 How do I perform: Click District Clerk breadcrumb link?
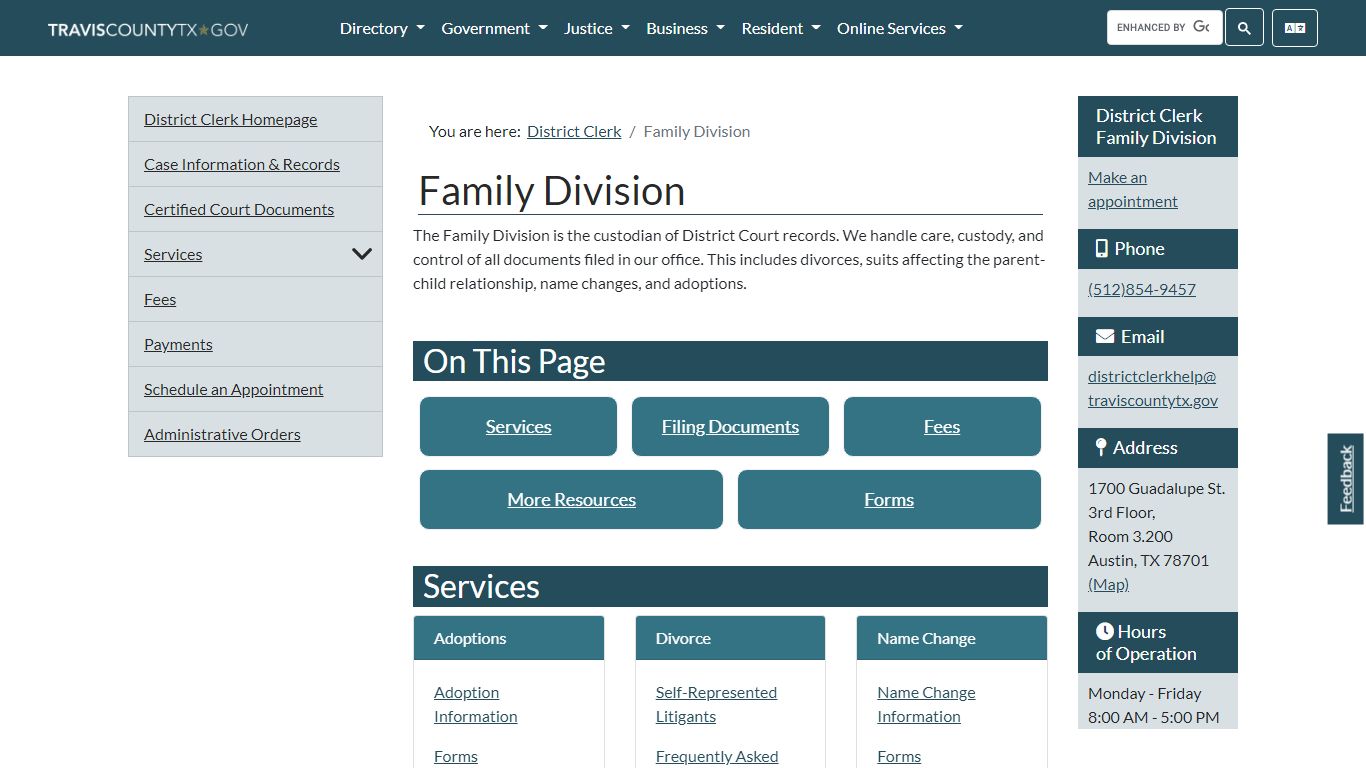click(574, 131)
